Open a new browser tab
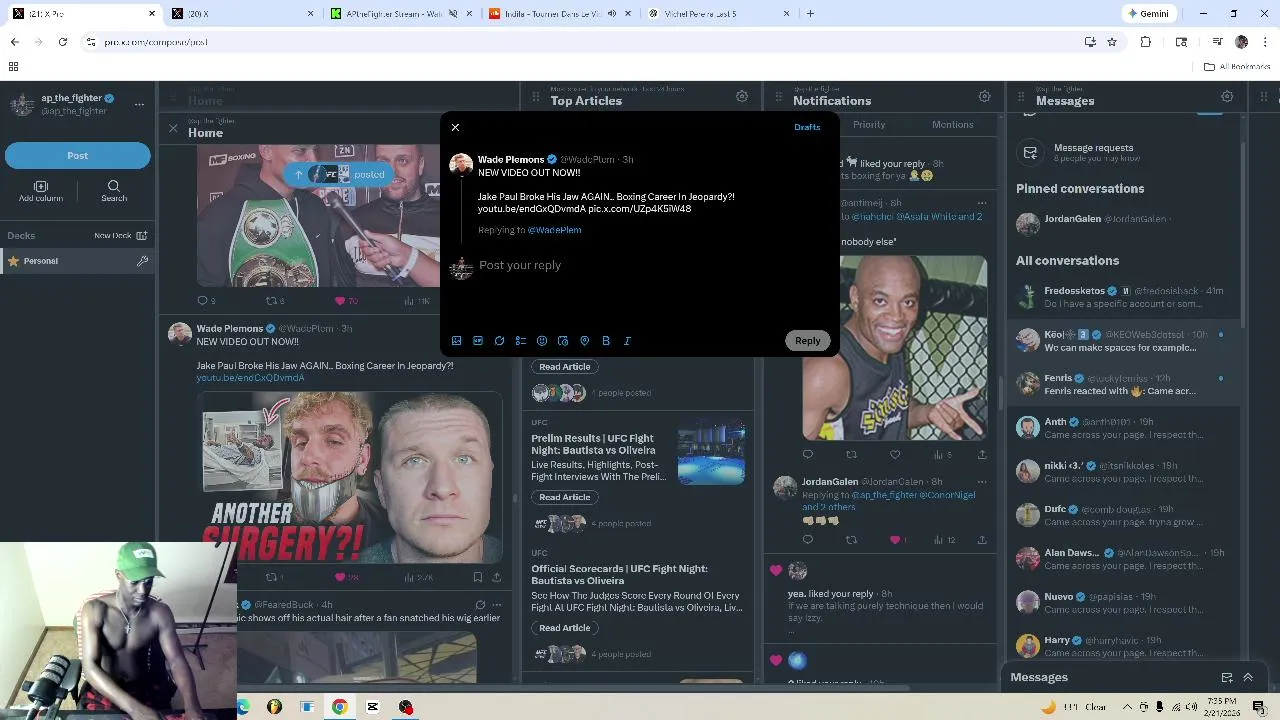This screenshot has width=1280, height=720. click(x=810, y=14)
